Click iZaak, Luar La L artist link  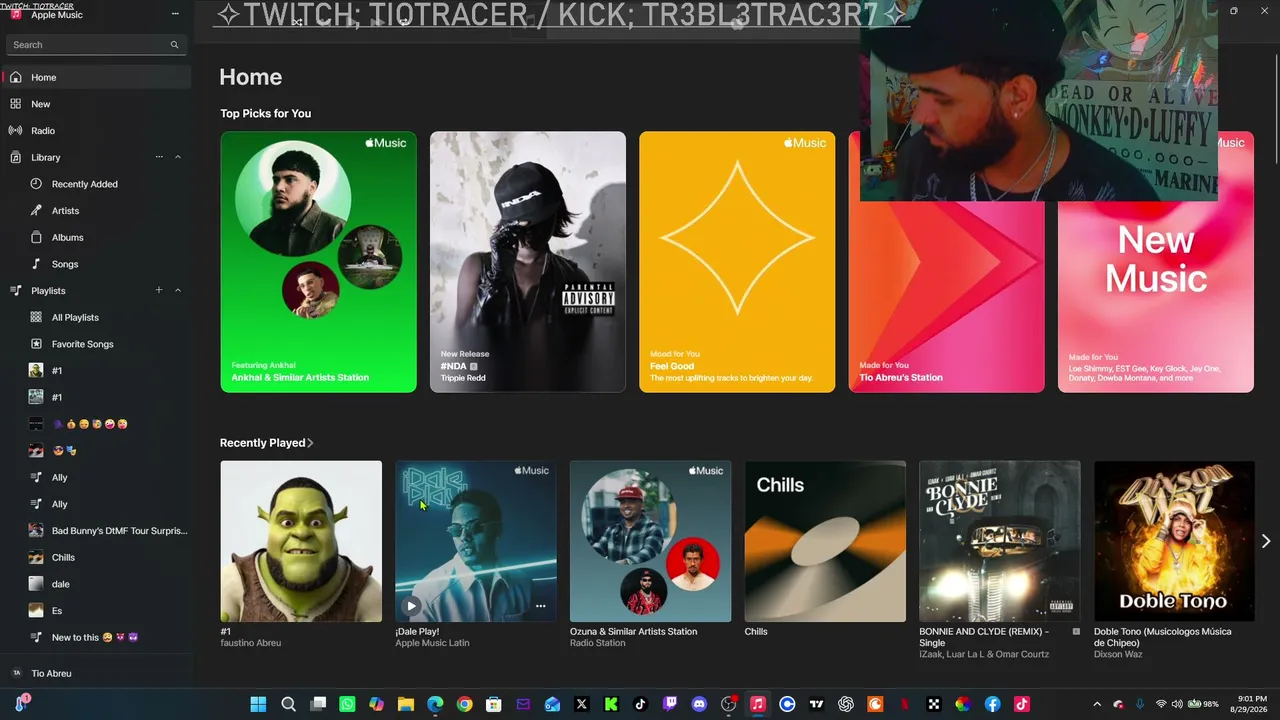(x=984, y=654)
